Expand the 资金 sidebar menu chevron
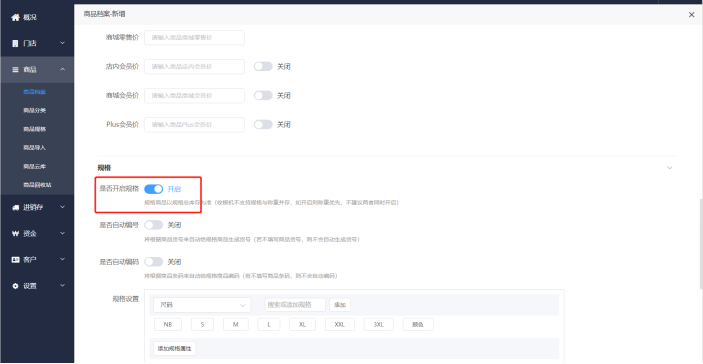The width and height of the screenshot is (703, 364). click(62, 233)
